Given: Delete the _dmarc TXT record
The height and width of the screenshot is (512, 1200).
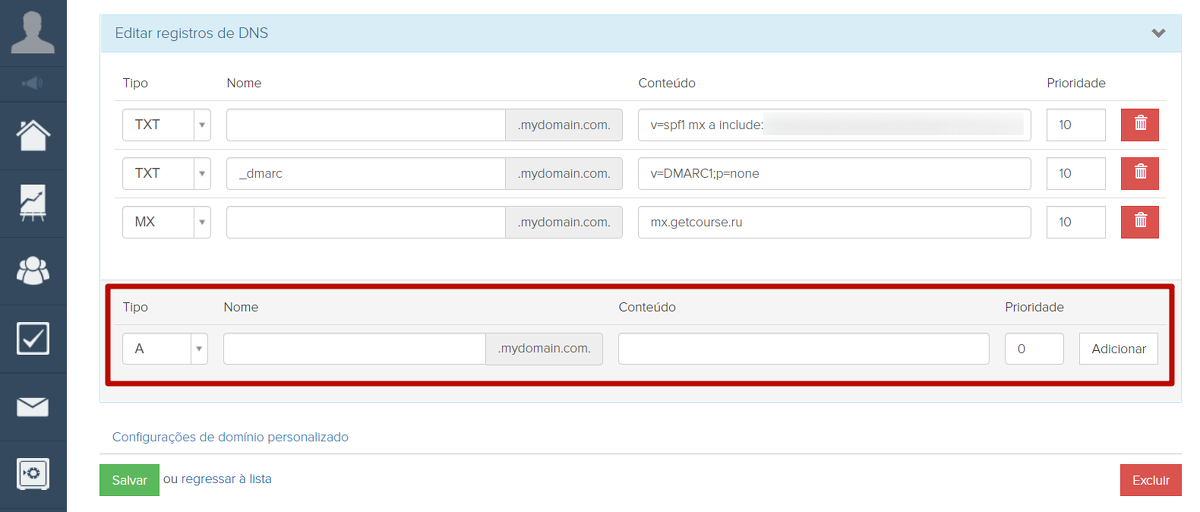Looking at the screenshot, I should [x=1139, y=173].
